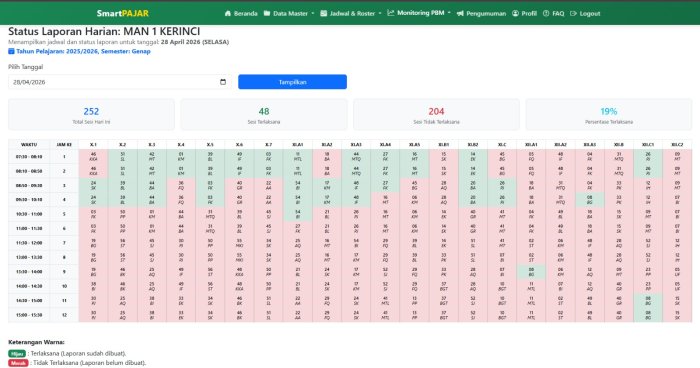Click the Beranda home icon

pyautogui.click(x=228, y=13)
